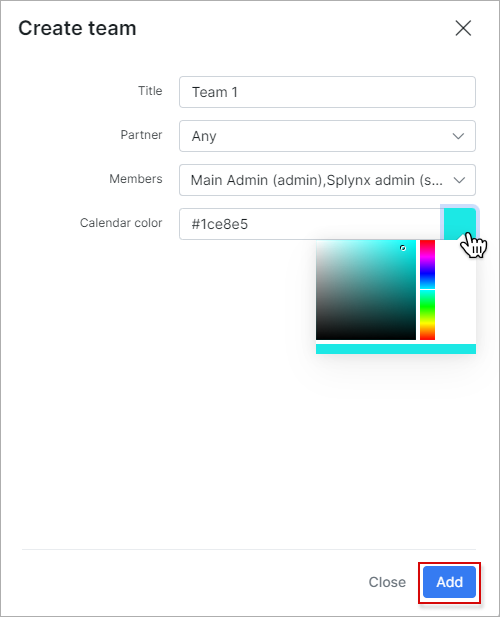Choose white at top-left corner of gradient
500x617 pixels.
coord(318,242)
